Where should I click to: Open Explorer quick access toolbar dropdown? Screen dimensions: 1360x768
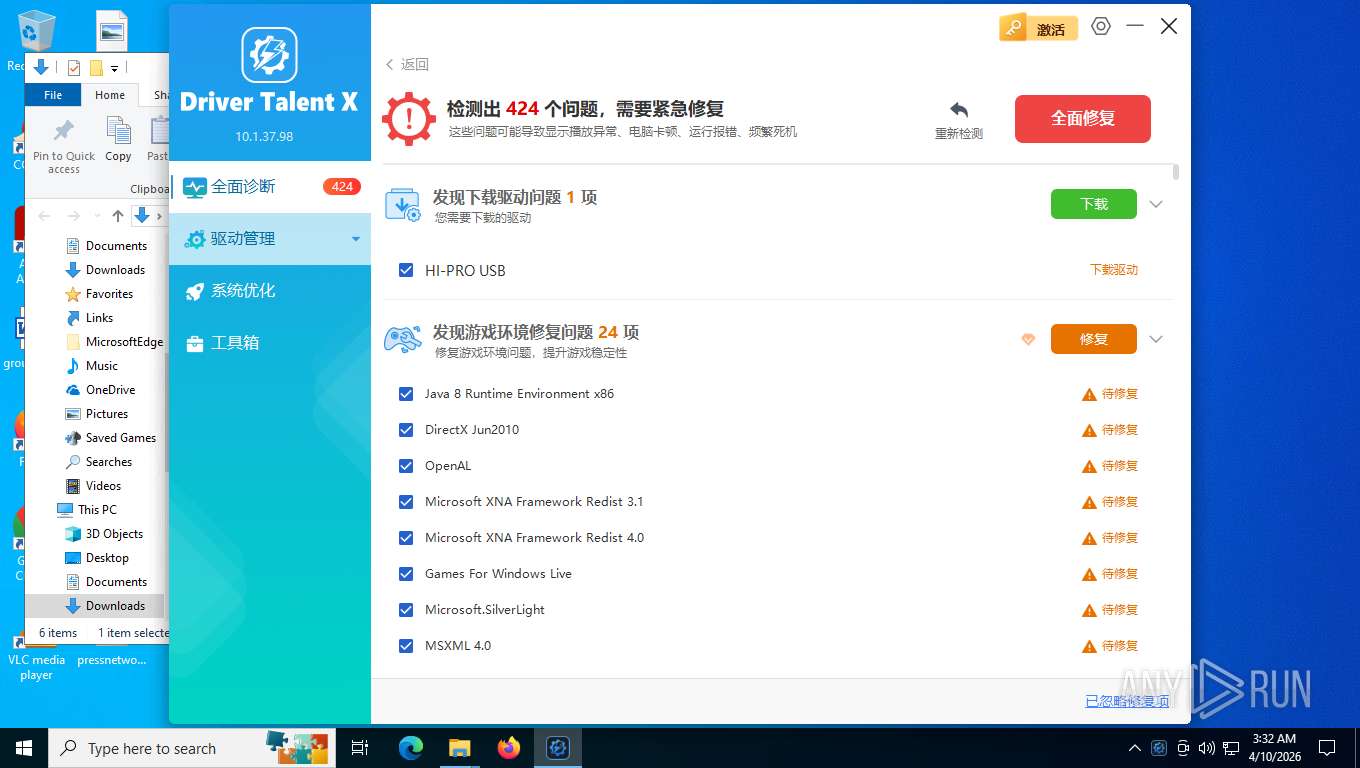(x=115, y=69)
